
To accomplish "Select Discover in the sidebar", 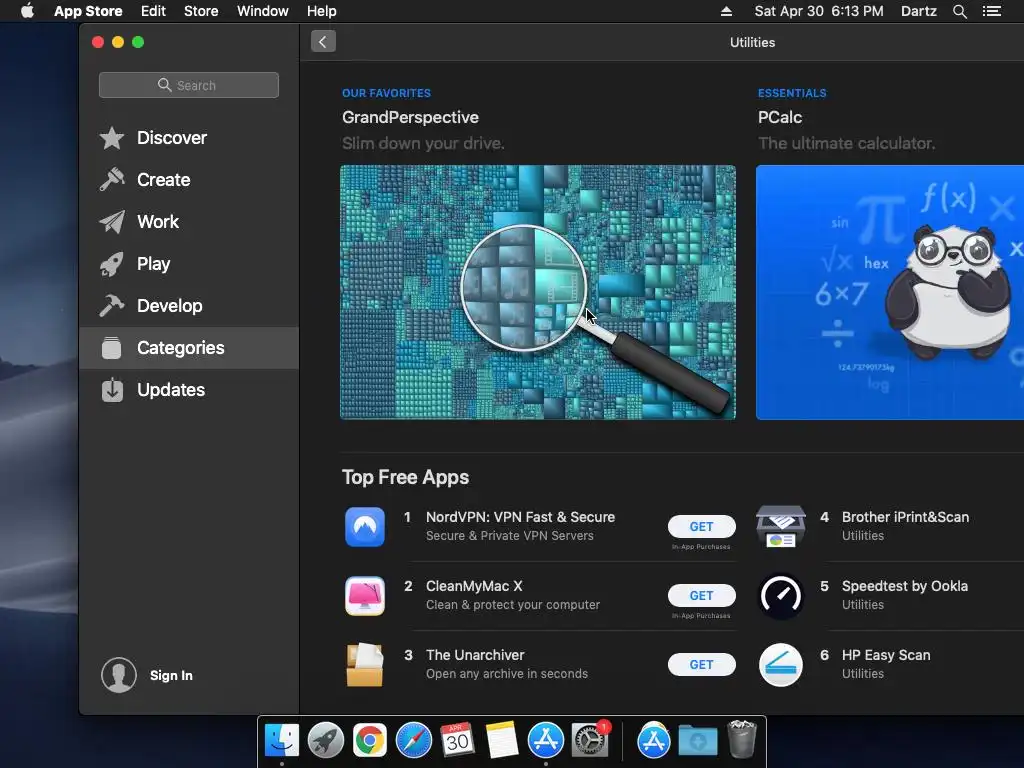I will (189, 138).
